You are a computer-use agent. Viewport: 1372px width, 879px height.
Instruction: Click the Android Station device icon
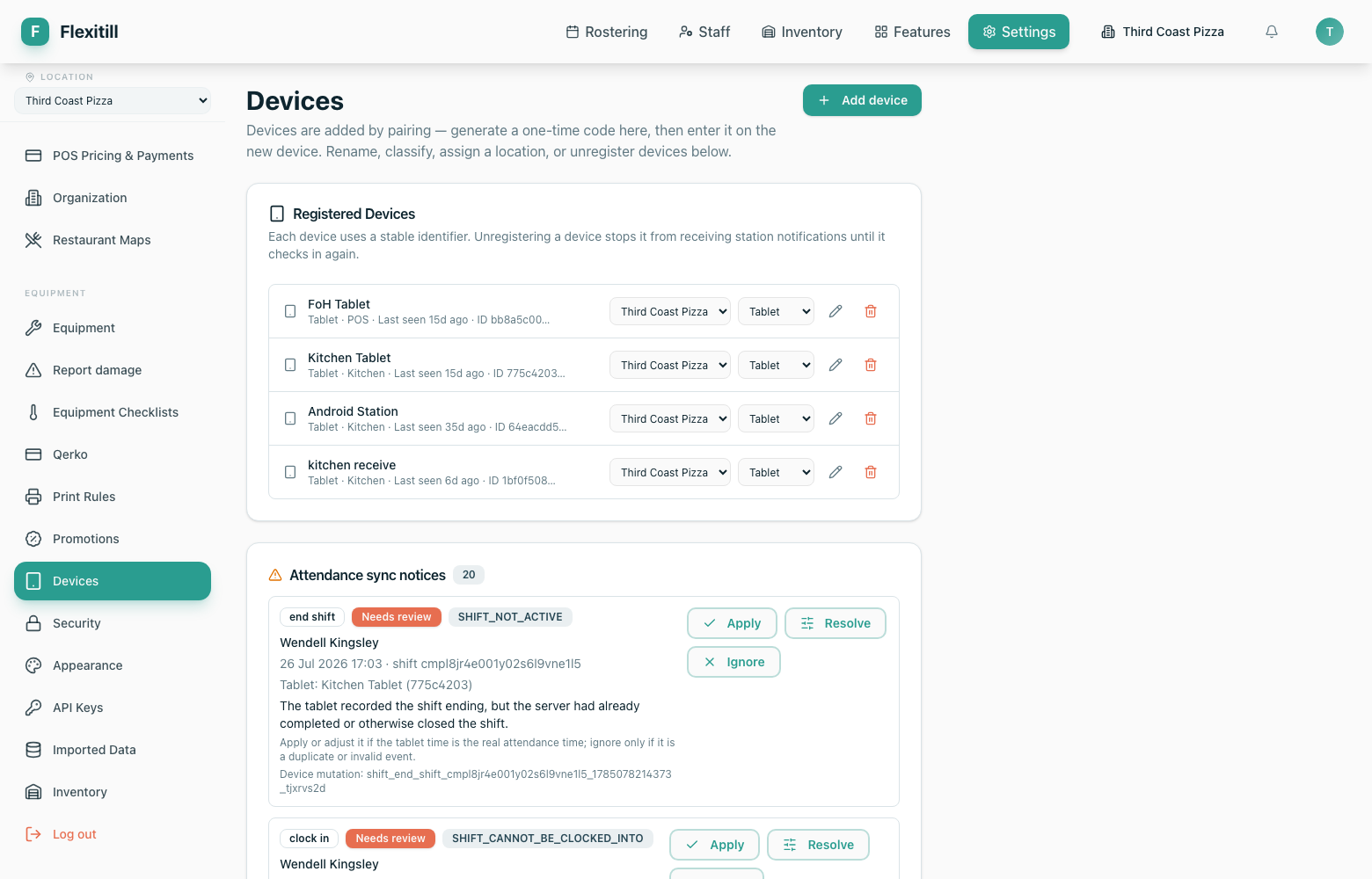coord(290,418)
